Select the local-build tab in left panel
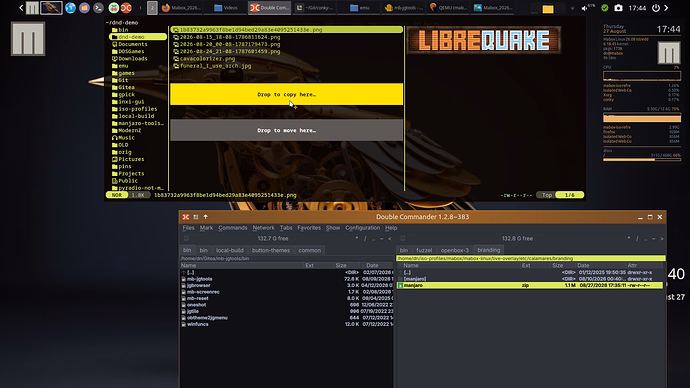Viewport: 690px width, 388px height. tap(230, 250)
